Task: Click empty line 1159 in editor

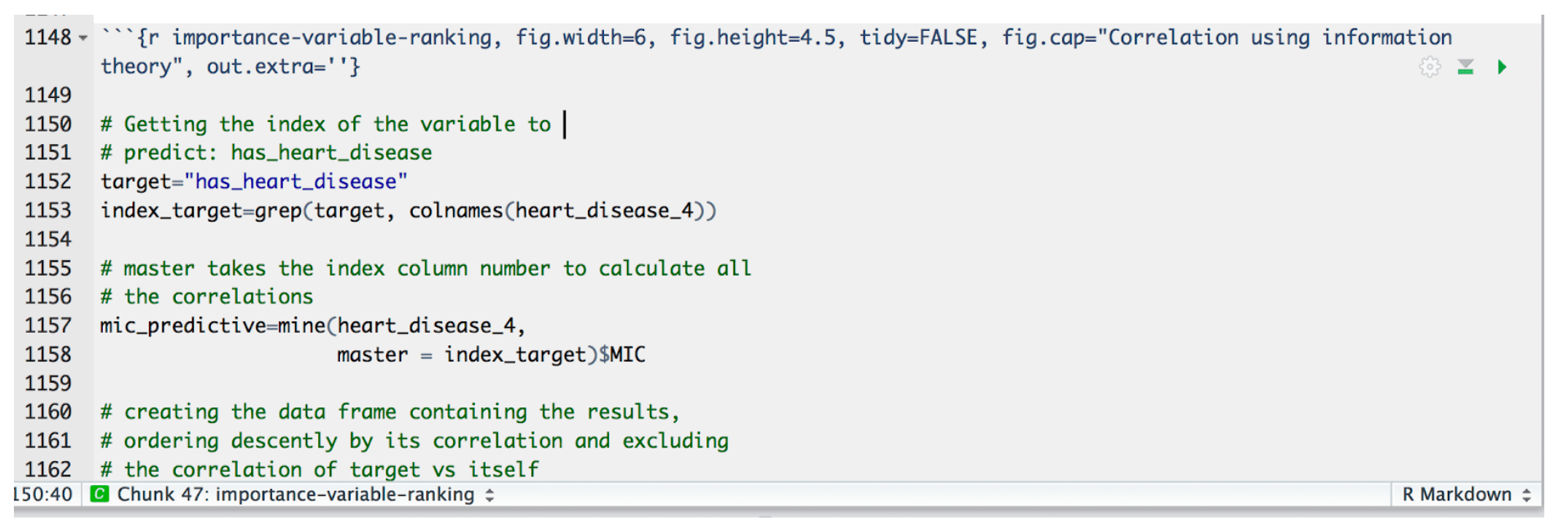Action: [818, 383]
